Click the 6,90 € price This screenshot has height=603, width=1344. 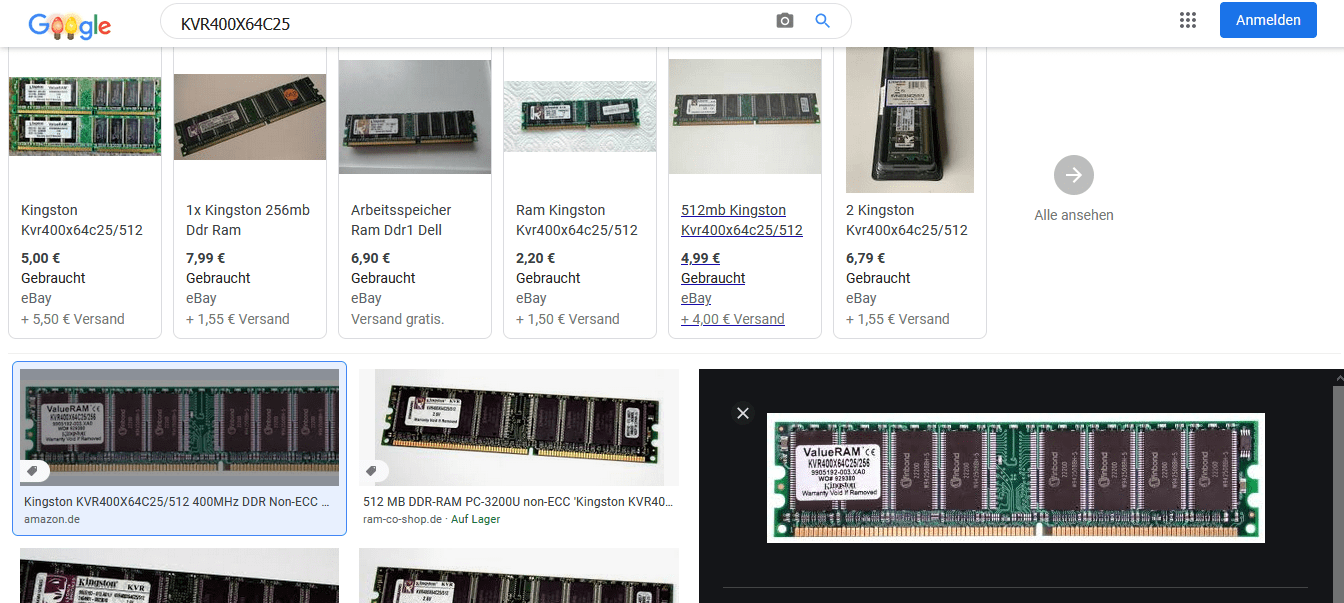pyautogui.click(x=371, y=258)
